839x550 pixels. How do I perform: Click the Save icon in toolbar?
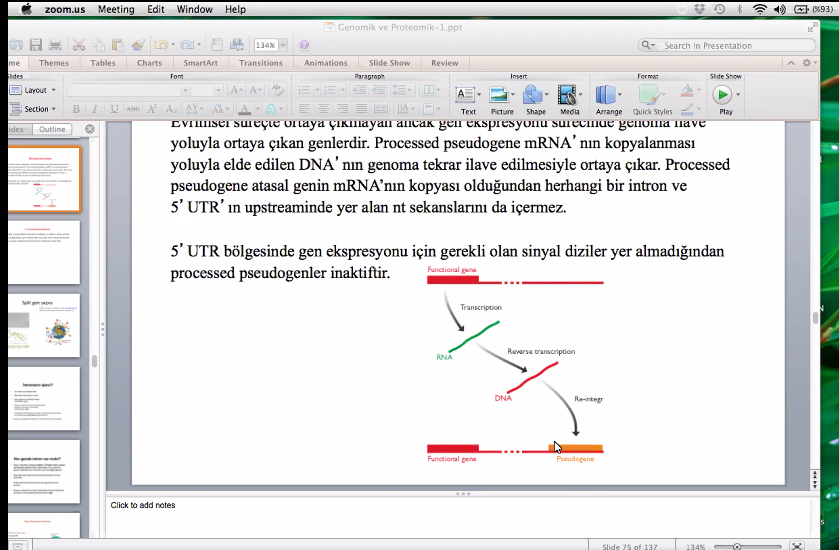[x=35, y=45]
